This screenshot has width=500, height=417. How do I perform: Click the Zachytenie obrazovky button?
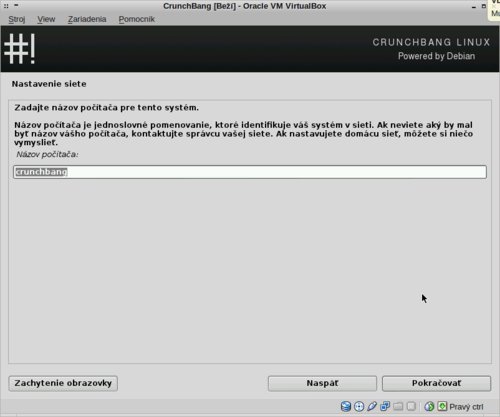point(63,383)
